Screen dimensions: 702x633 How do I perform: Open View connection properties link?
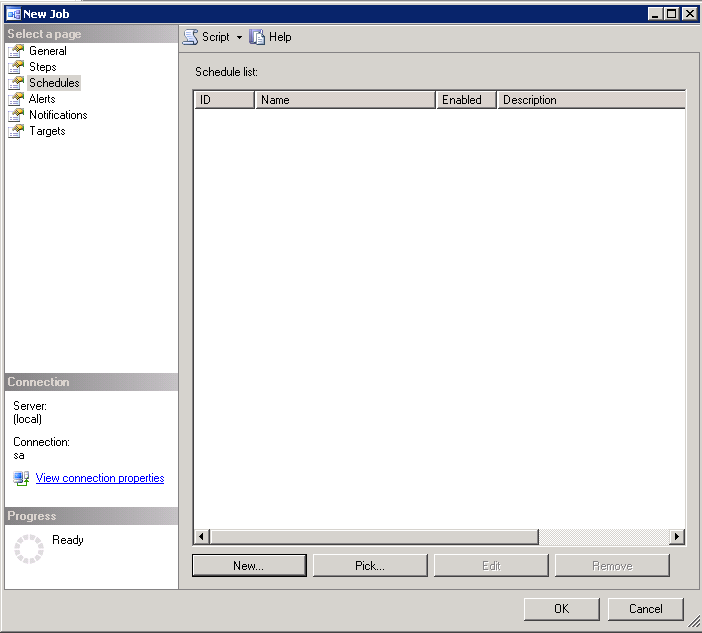point(100,478)
